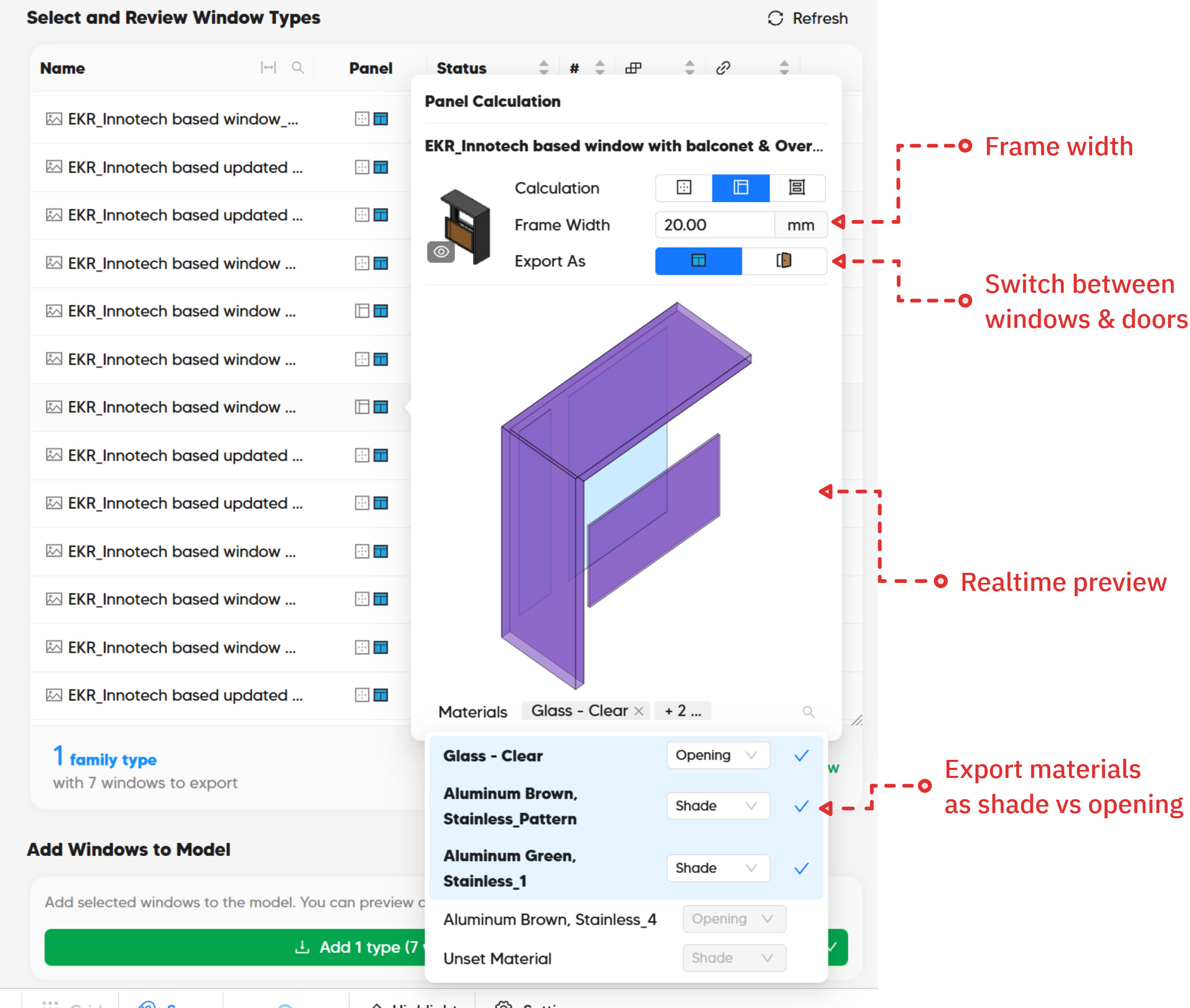Expand the mm unit selector
The image size is (1190, 1008).
coord(800,225)
